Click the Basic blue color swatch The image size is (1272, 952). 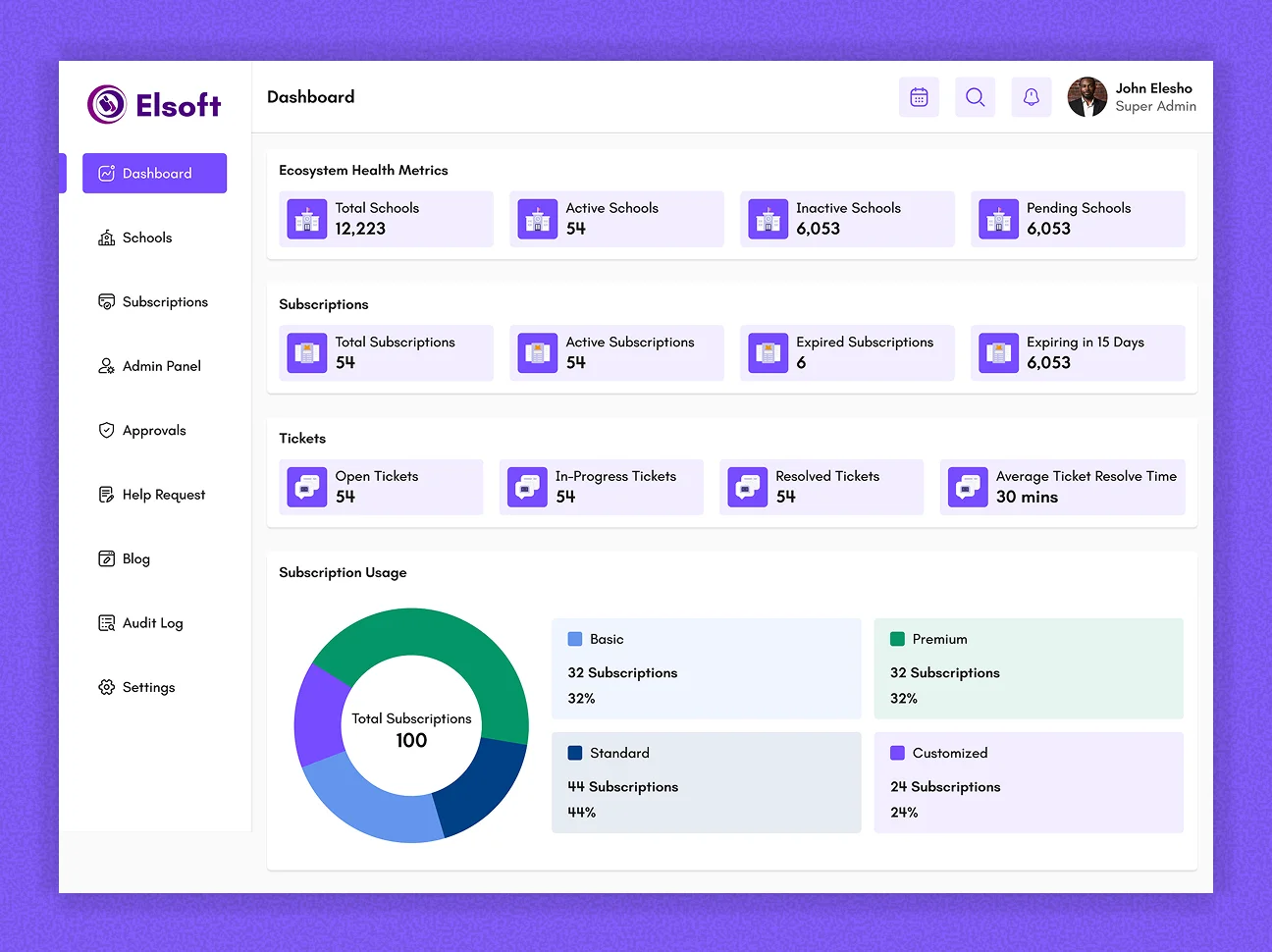point(574,639)
